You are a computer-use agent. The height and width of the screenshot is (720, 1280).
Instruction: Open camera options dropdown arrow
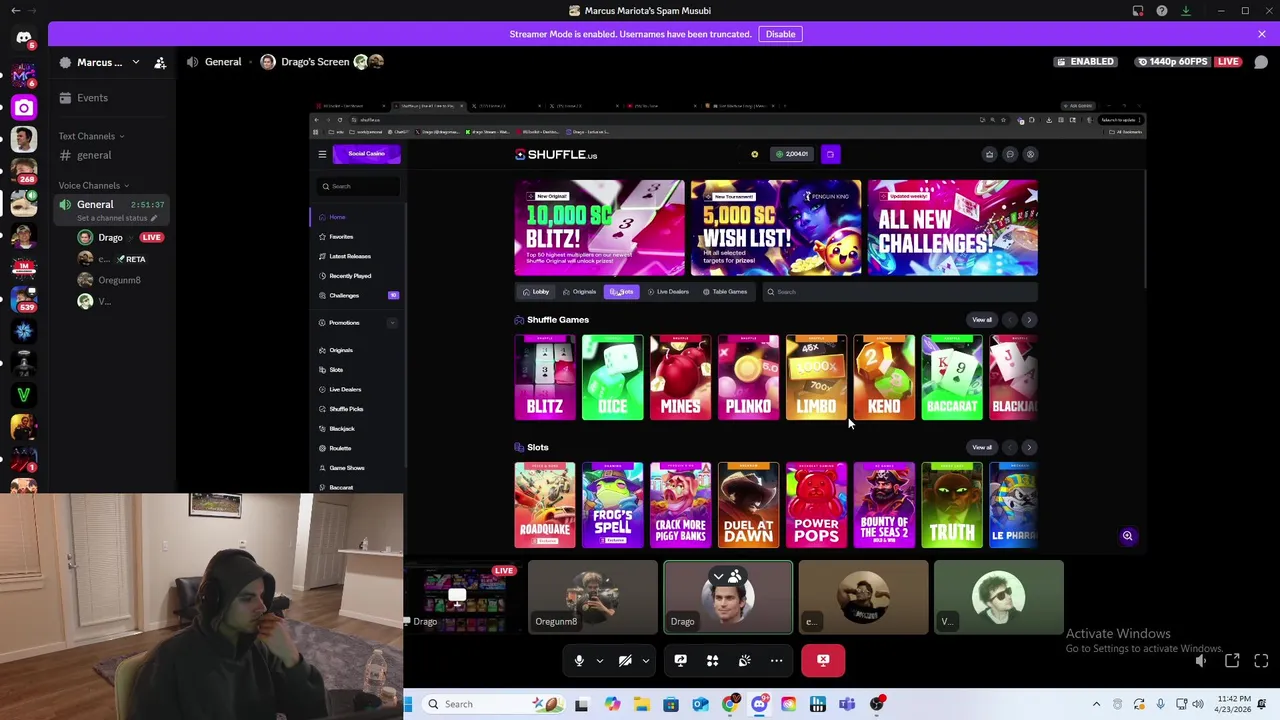[646, 660]
